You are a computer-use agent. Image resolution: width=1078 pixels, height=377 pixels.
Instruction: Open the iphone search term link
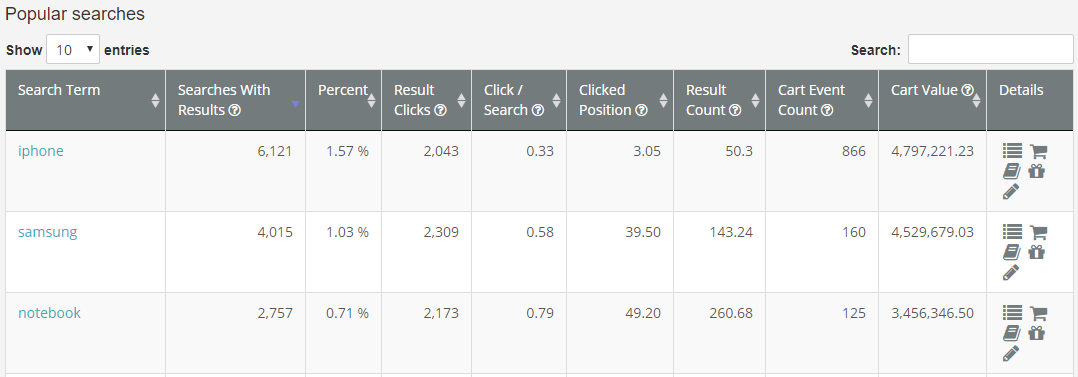tap(41, 151)
